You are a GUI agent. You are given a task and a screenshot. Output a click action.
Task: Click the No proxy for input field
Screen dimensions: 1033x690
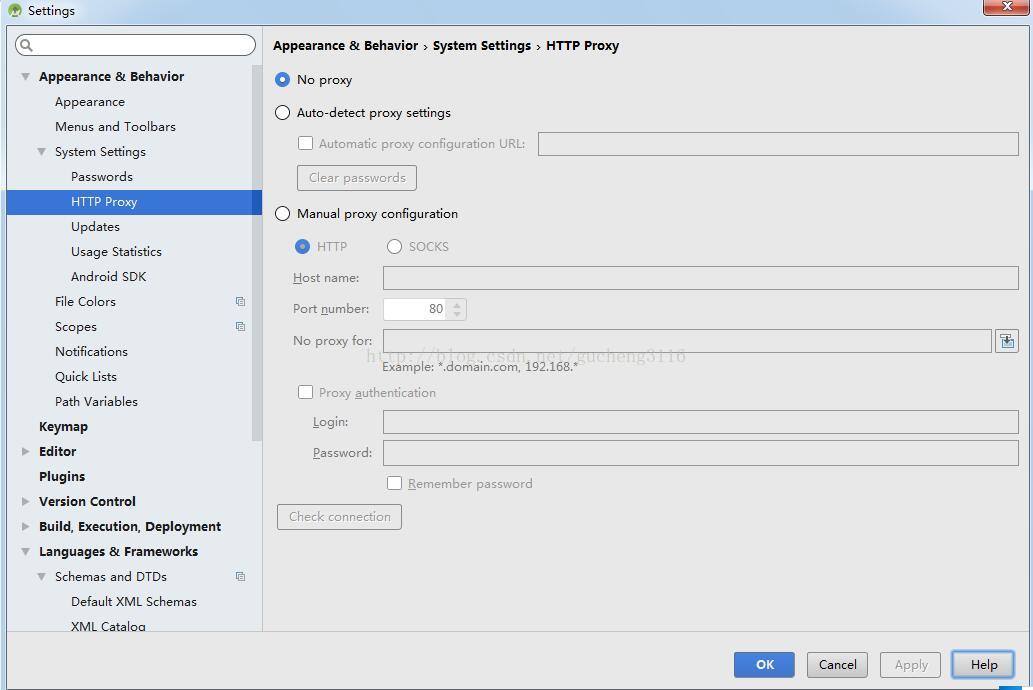point(687,341)
